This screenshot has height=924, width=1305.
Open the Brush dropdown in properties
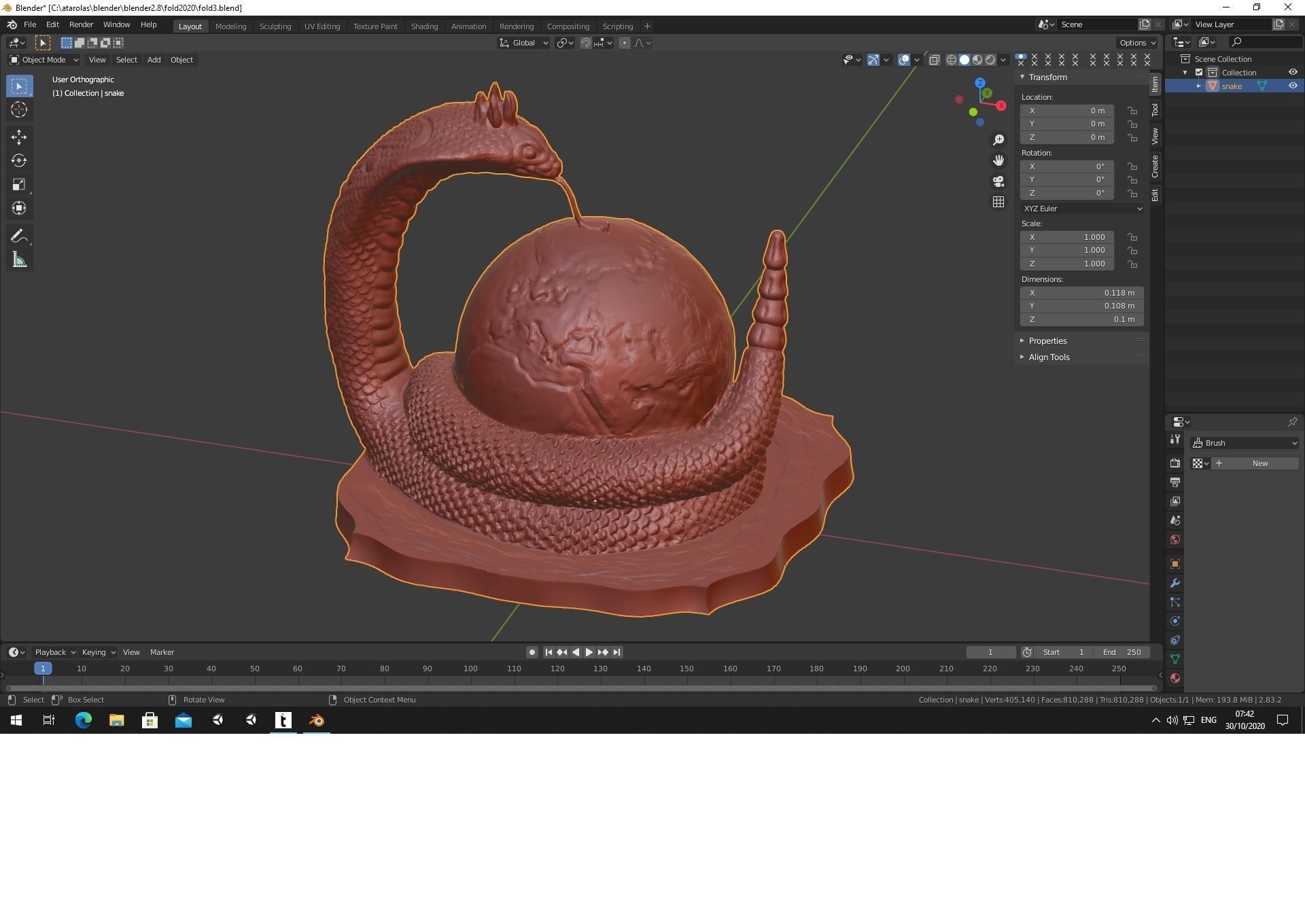tap(1245, 443)
